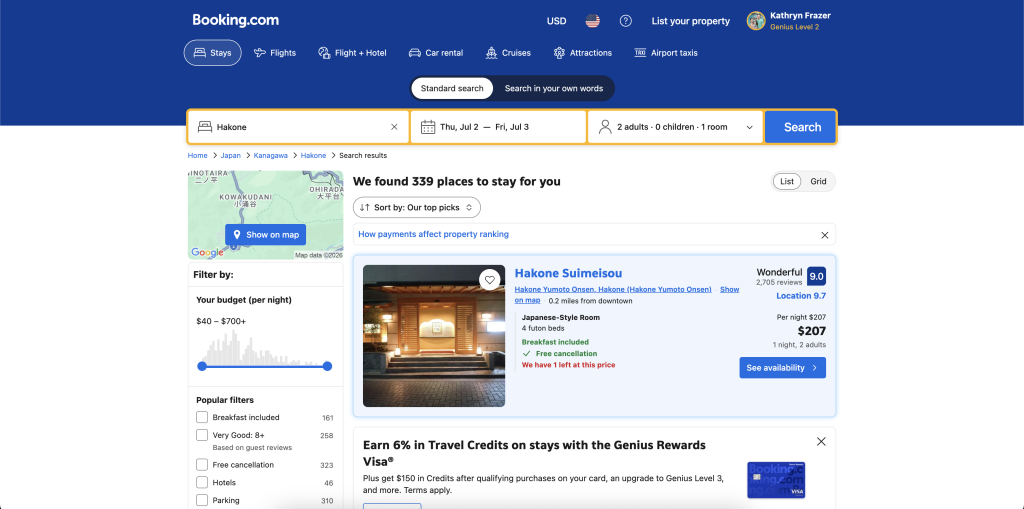Click the Hakone breadcrumb link
The image size is (1024, 509).
click(313, 156)
